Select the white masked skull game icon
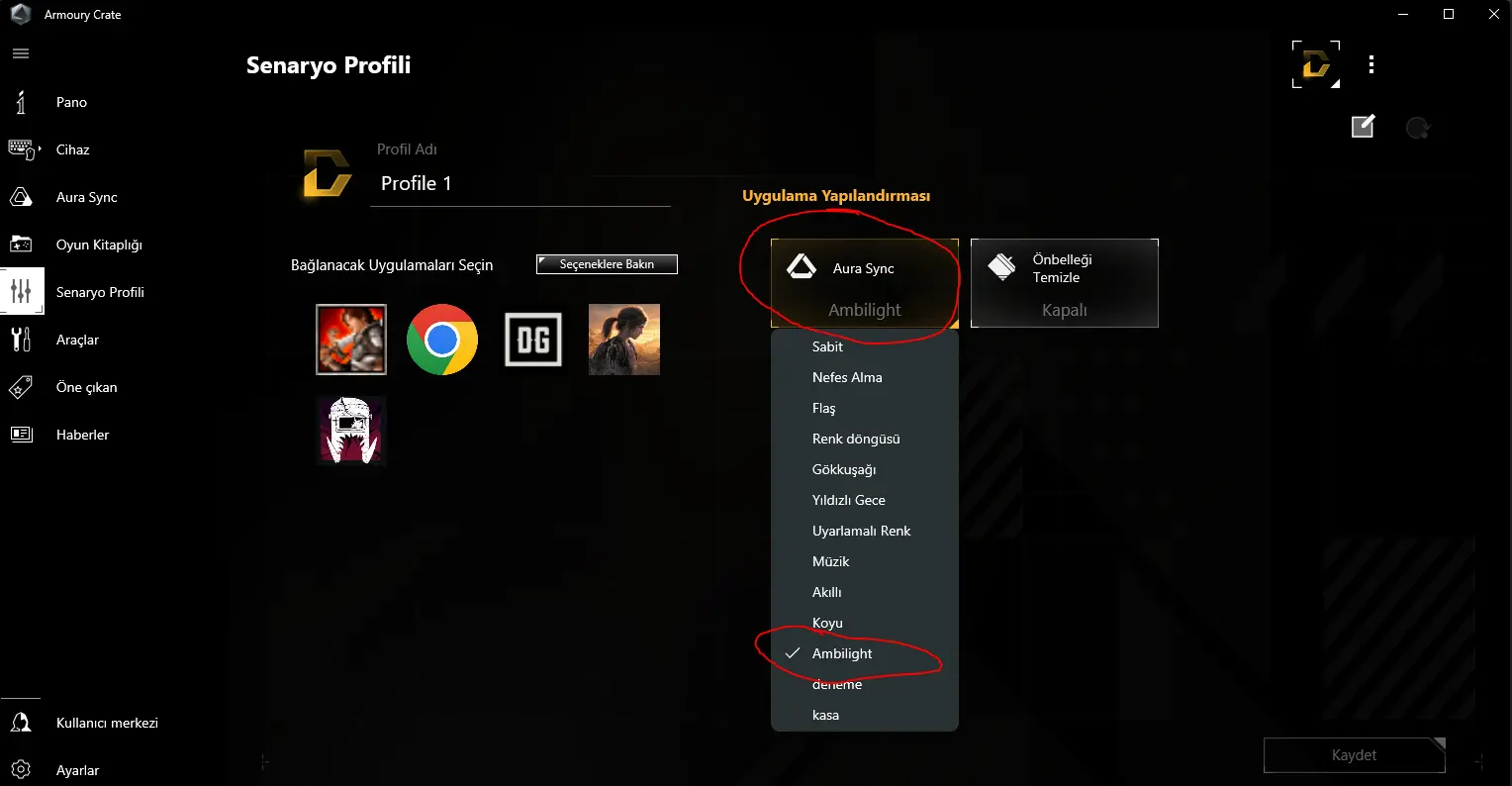 351,430
